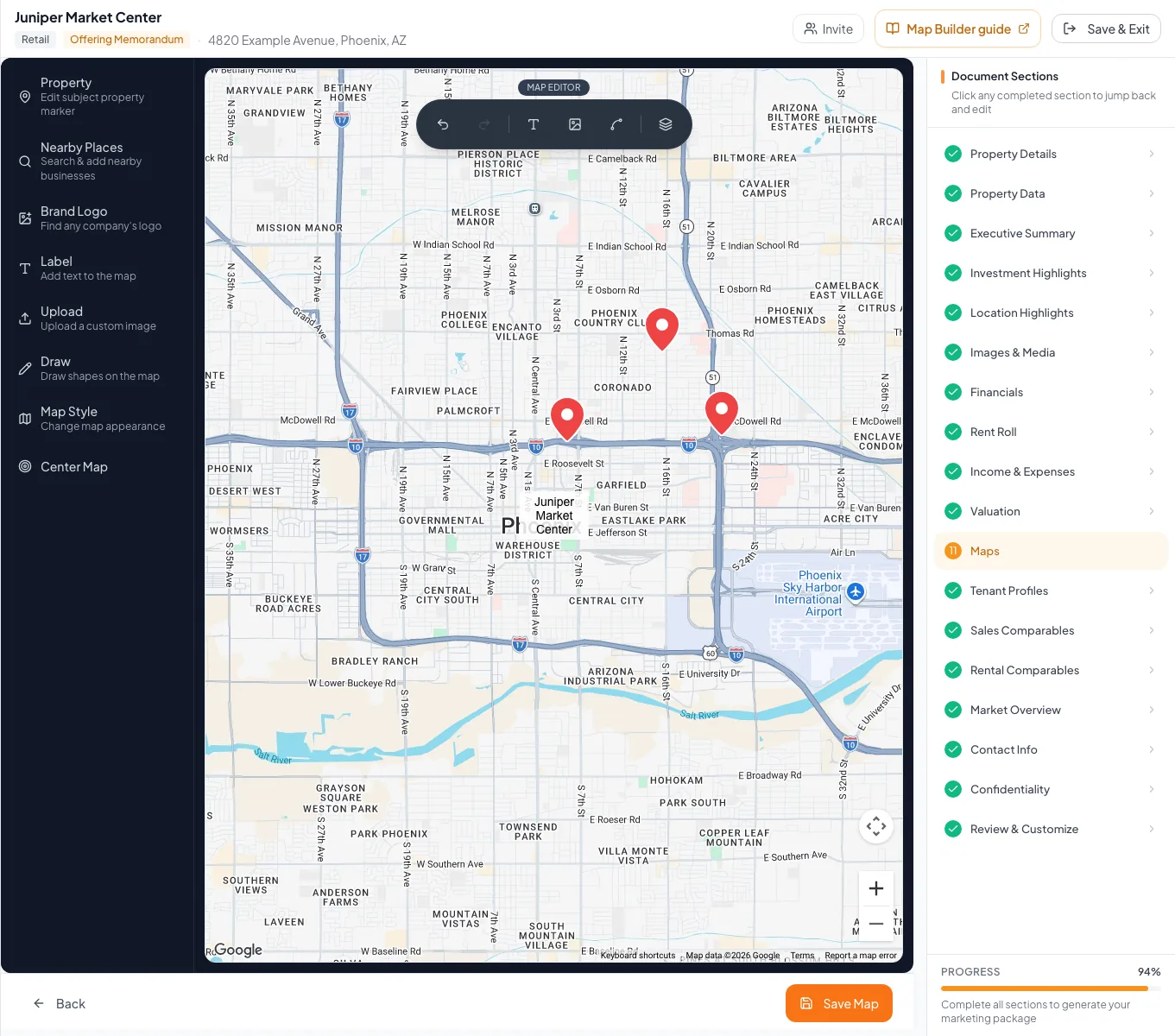Expand chevron next to Tenant Profiles

(1152, 591)
